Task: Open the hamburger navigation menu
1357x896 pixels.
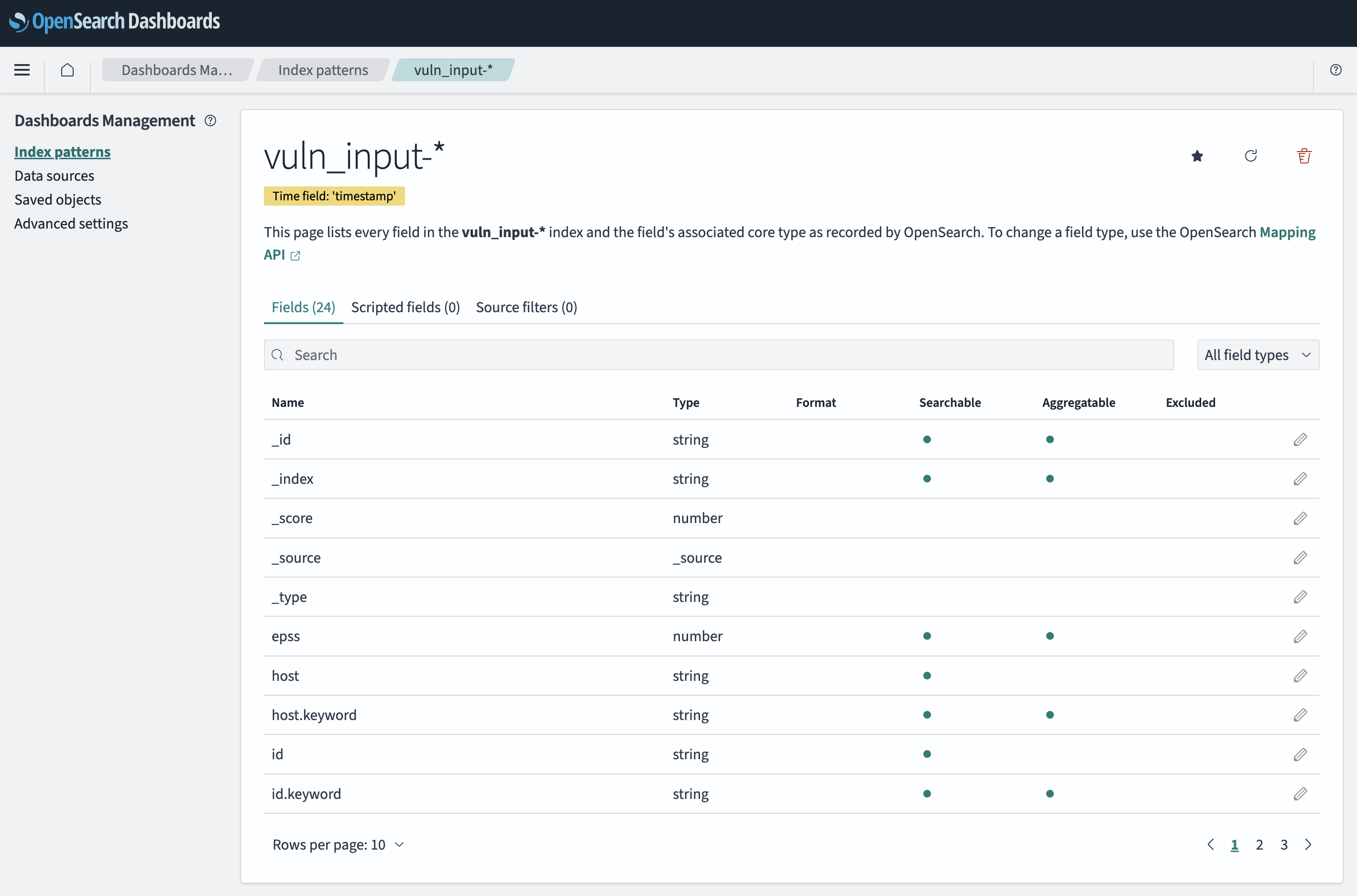Action: coord(22,70)
